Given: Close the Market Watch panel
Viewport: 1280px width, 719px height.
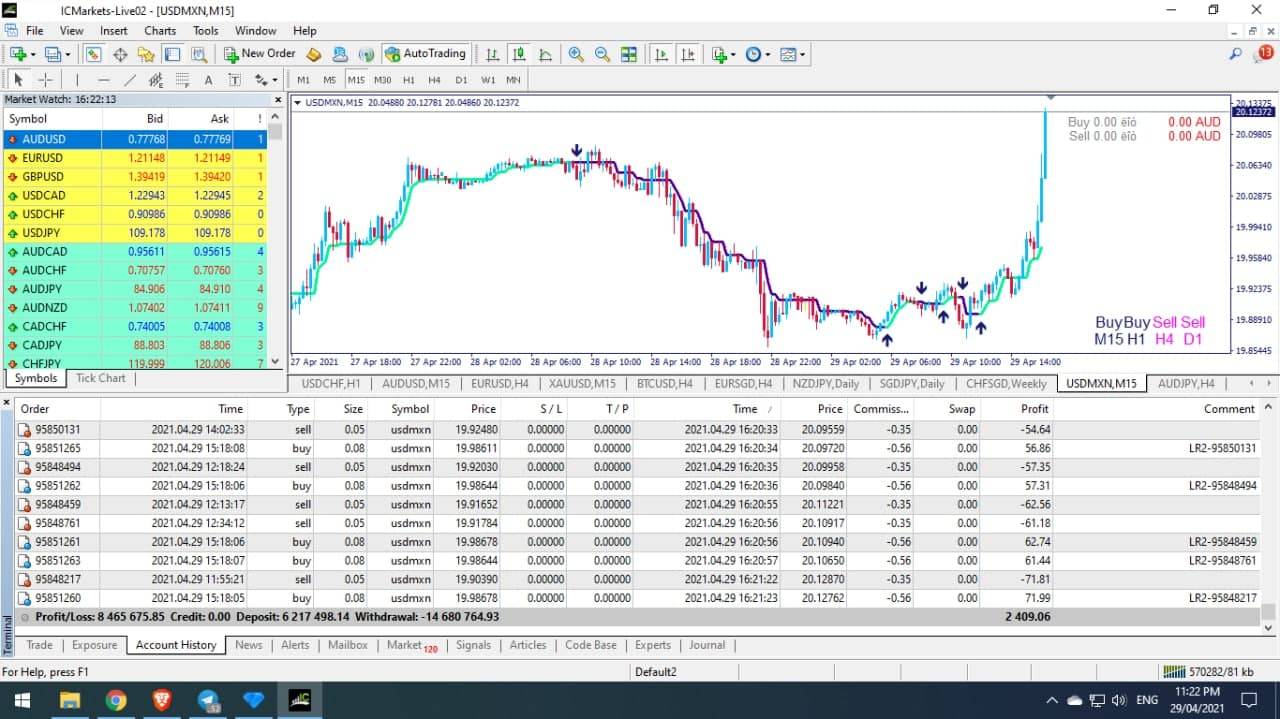Looking at the screenshot, I should click(x=278, y=99).
